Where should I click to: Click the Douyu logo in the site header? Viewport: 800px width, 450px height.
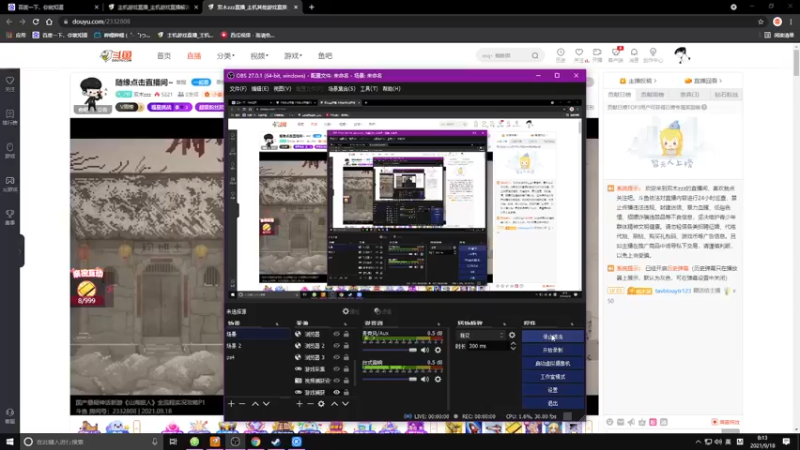(x=116, y=56)
